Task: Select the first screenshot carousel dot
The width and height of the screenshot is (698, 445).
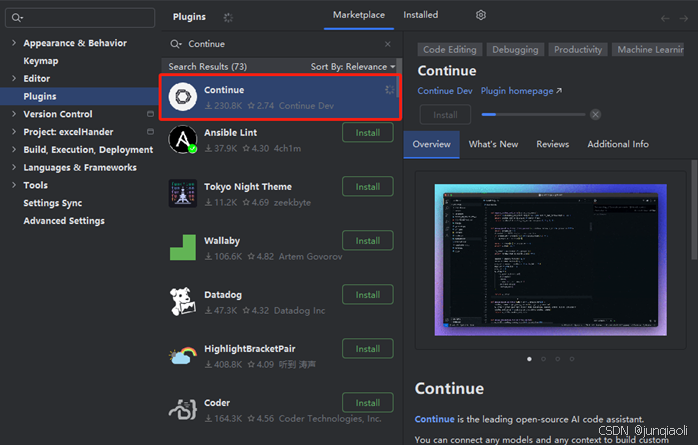Action: tap(529, 359)
